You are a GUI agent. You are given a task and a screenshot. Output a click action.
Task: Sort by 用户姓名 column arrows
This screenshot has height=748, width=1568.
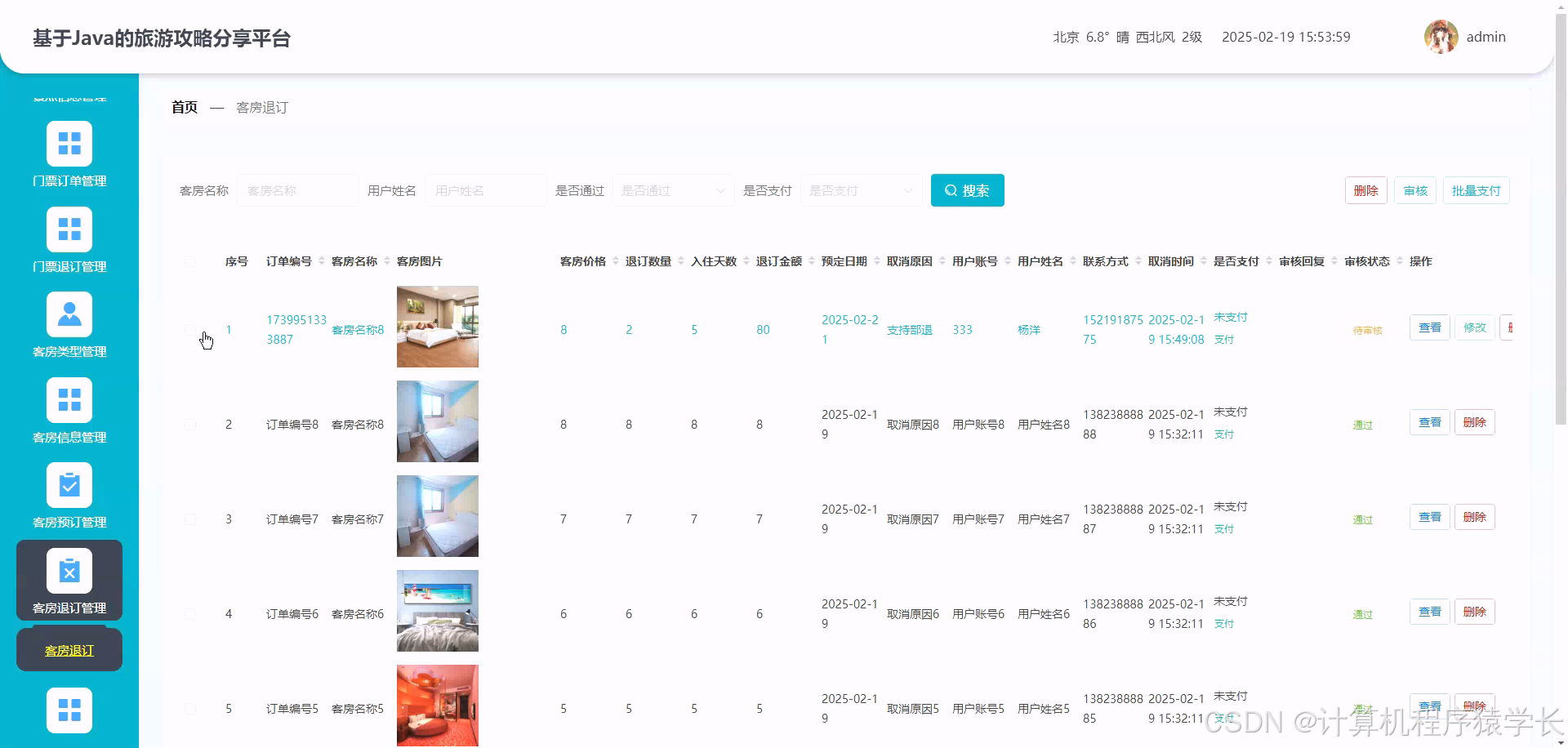[x=1073, y=261]
